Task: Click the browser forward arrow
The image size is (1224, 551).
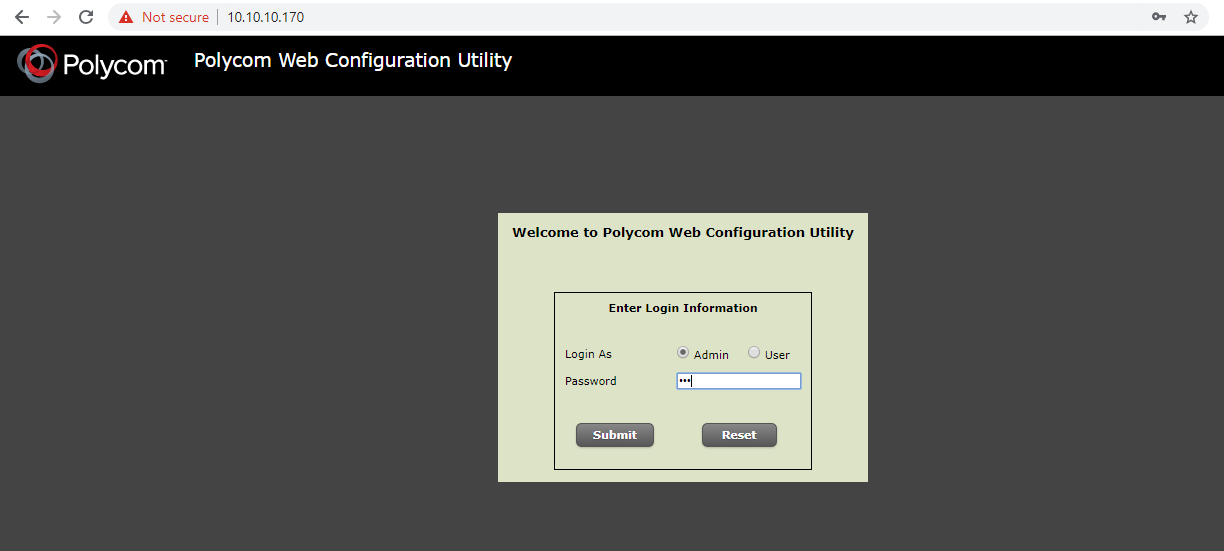Action: coord(54,17)
